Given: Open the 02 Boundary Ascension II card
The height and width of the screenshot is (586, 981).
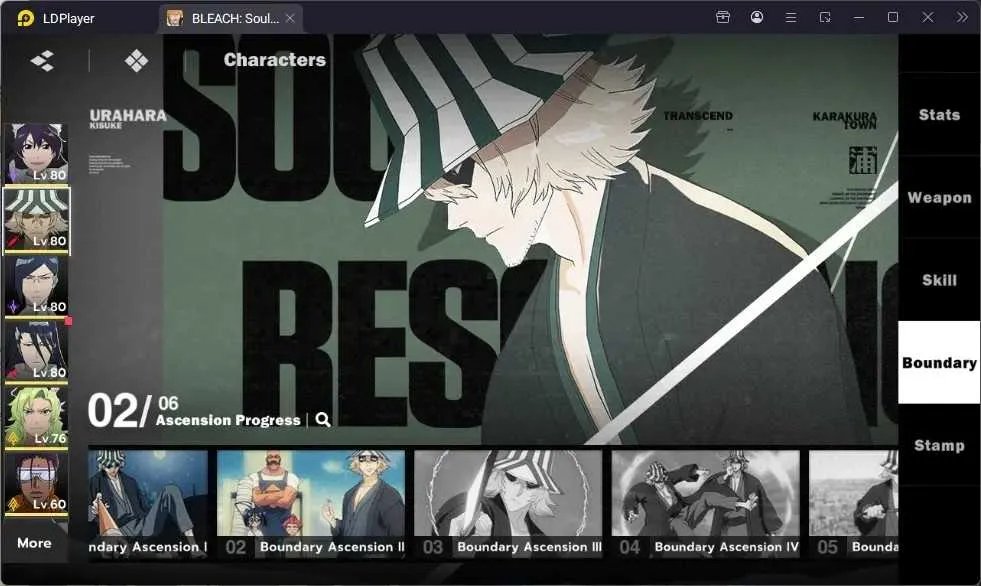Looking at the screenshot, I should point(311,503).
